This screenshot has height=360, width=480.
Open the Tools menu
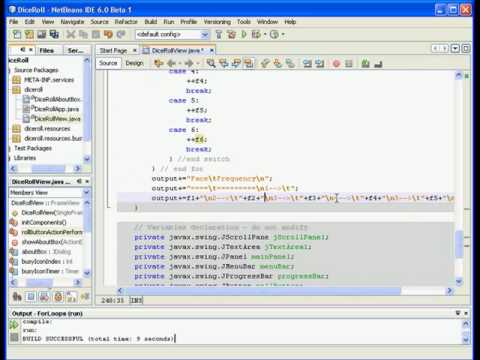coord(244,22)
